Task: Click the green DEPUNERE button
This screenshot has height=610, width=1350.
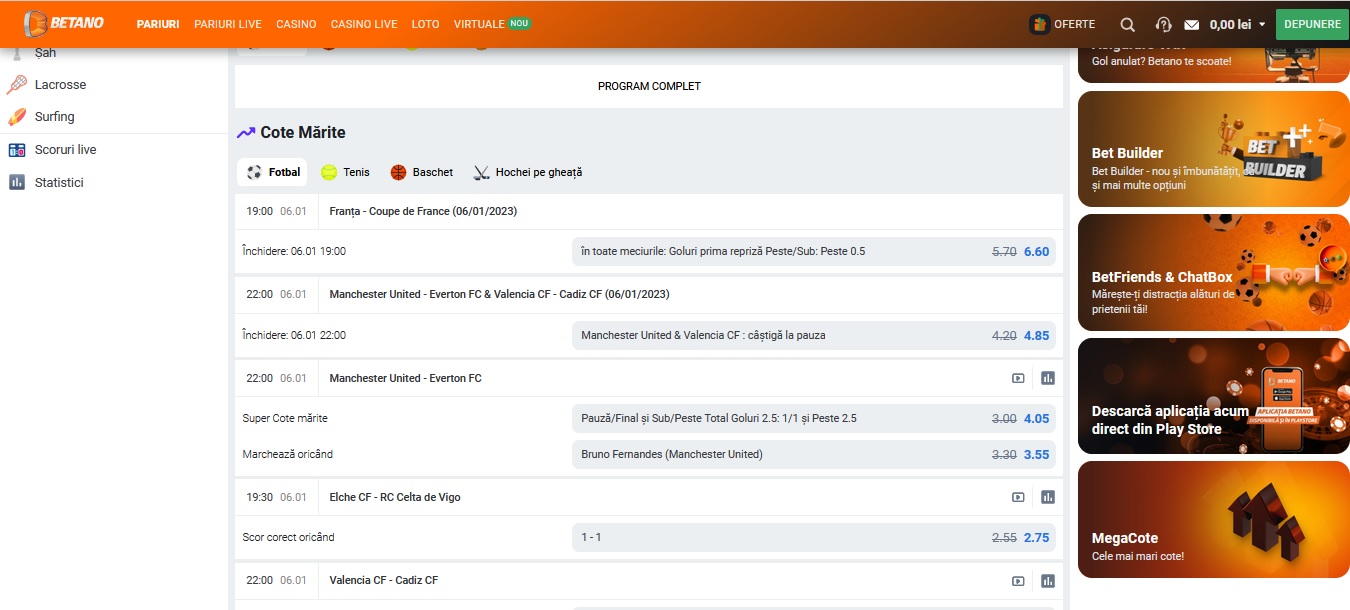Action: point(1312,24)
